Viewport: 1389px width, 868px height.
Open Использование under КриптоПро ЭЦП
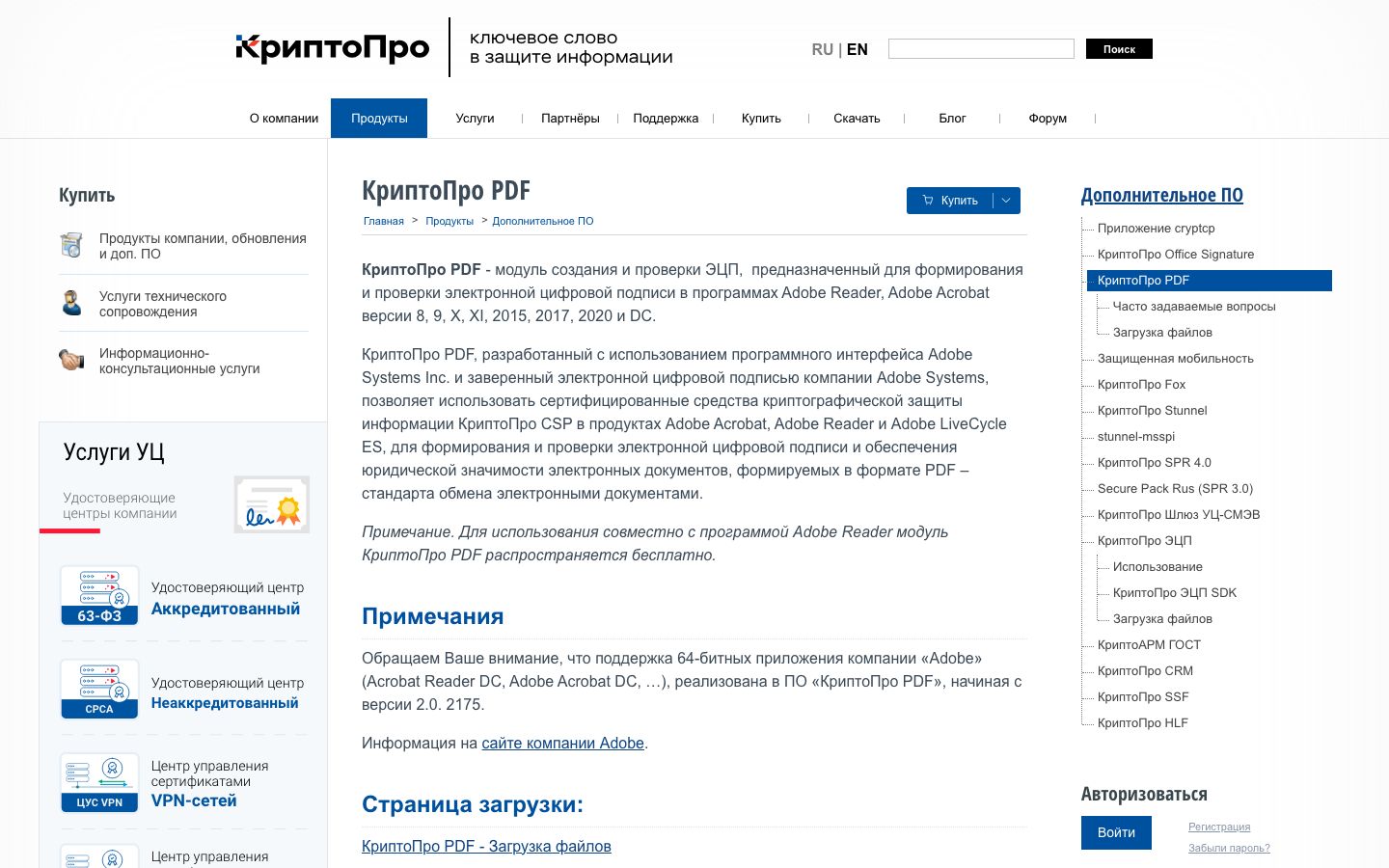1157,567
